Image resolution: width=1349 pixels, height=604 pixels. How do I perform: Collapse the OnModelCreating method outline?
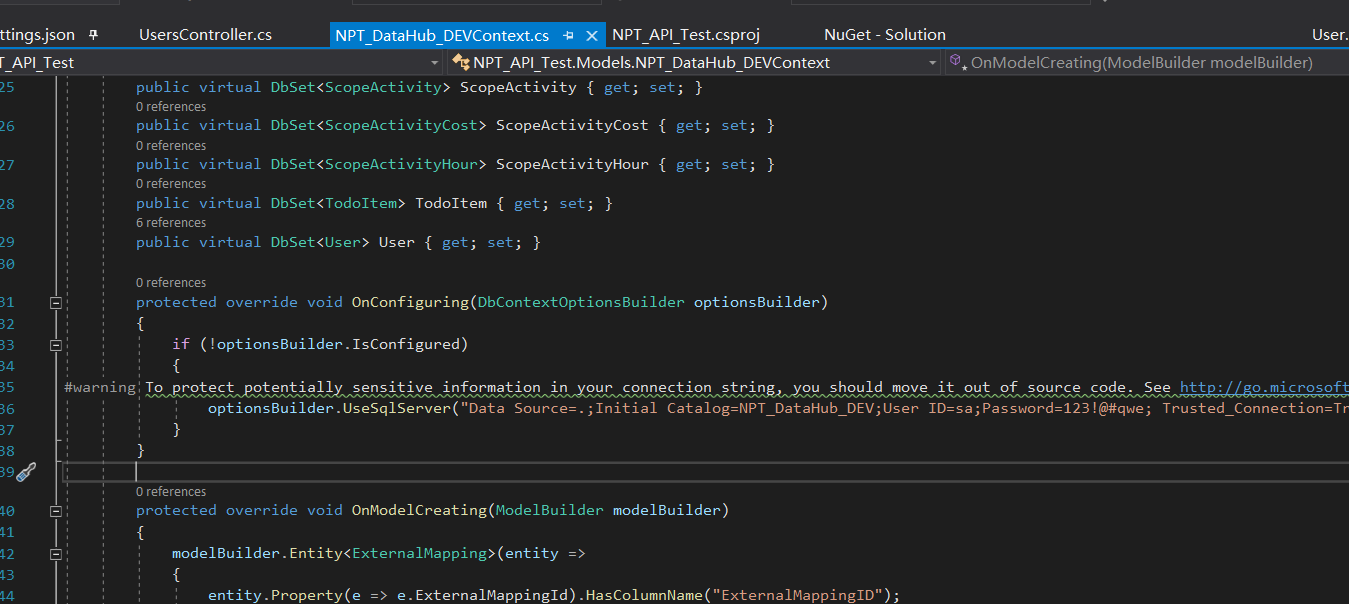coord(56,511)
